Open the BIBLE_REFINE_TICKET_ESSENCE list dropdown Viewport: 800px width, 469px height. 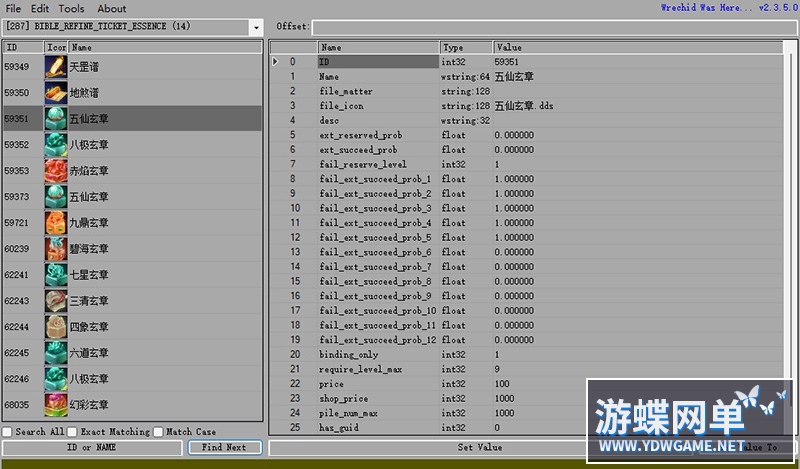click(256, 27)
